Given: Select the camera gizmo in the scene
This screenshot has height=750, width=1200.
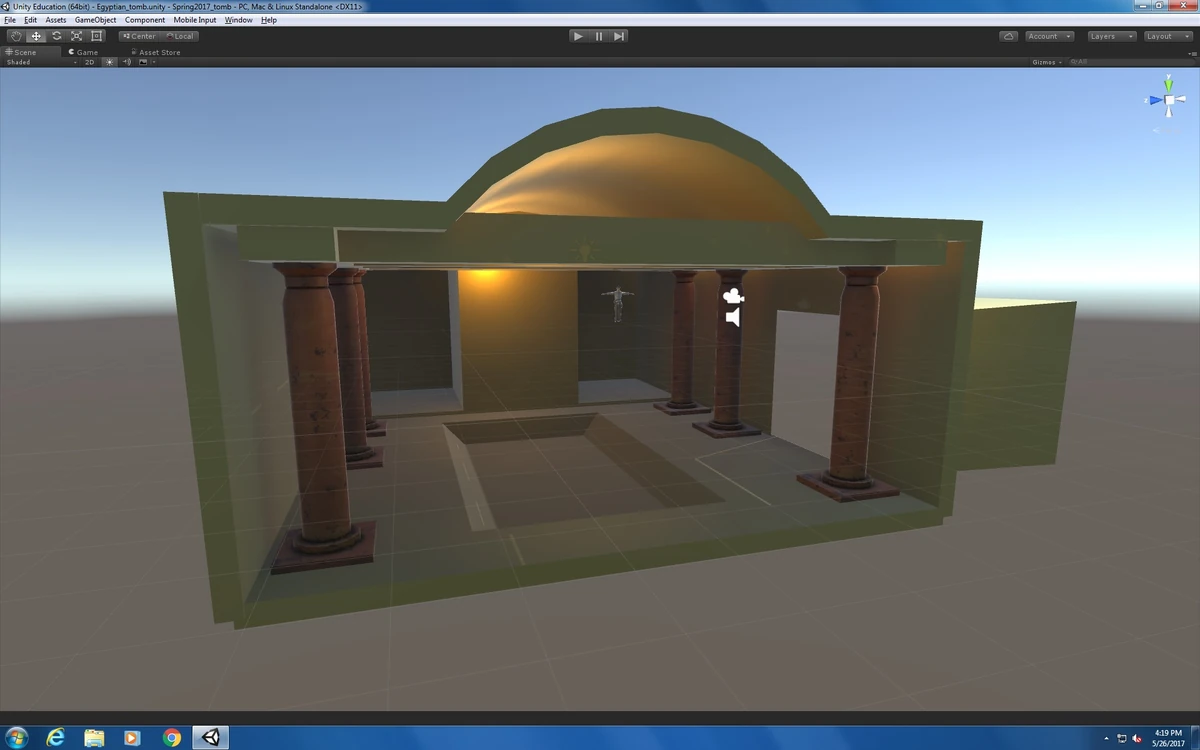Looking at the screenshot, I should point(734,296).
